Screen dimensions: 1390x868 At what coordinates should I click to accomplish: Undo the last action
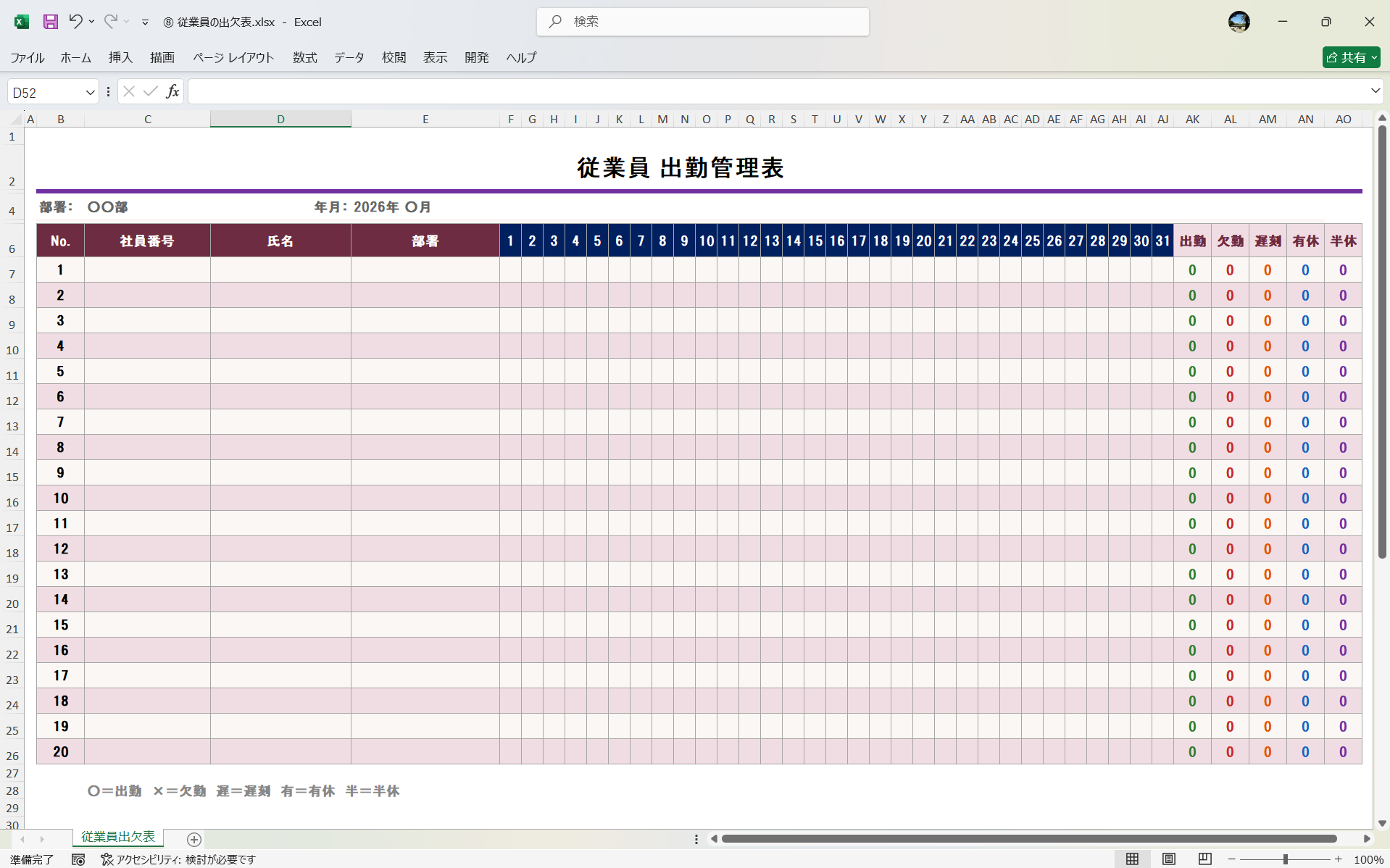coord(75,22)
